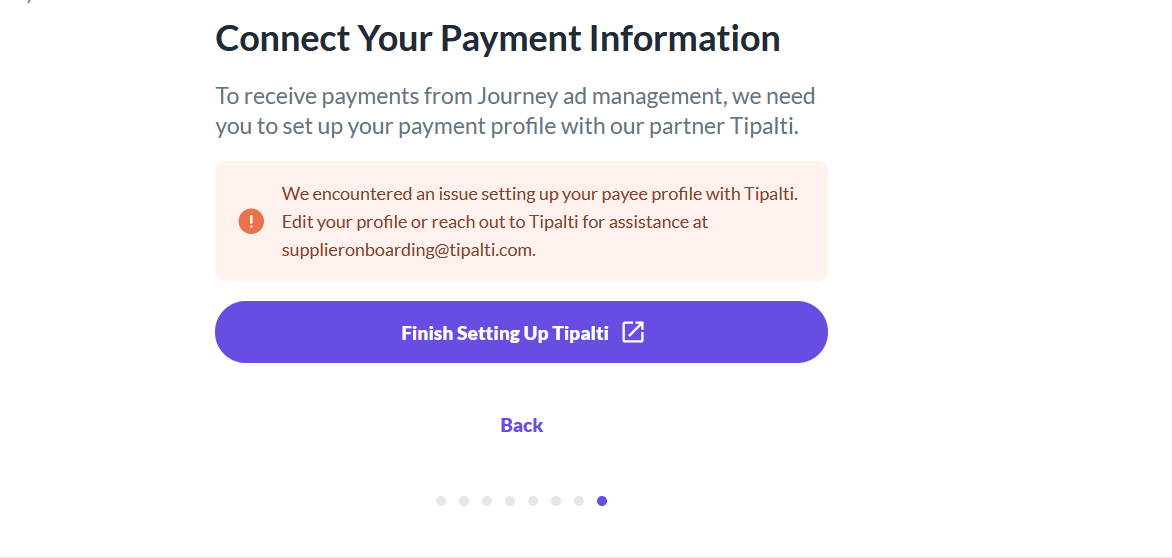Click the Connect Your Payment Information heading
Image resolution: width=1172 pixels, height=558 pixels.
(497, 39)
